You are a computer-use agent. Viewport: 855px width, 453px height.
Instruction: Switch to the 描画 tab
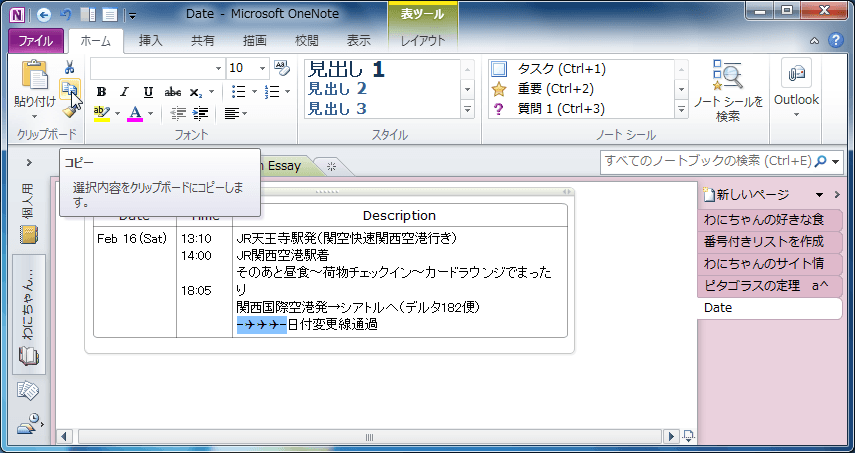(x=255, y=41)
